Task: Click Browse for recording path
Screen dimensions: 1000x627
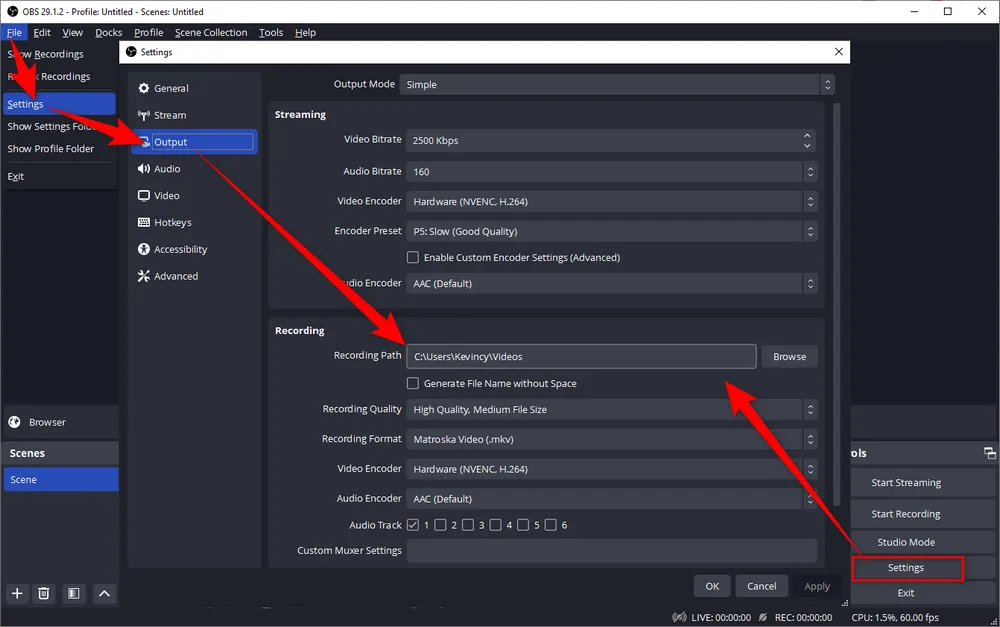Action: (x=789, y=356)
